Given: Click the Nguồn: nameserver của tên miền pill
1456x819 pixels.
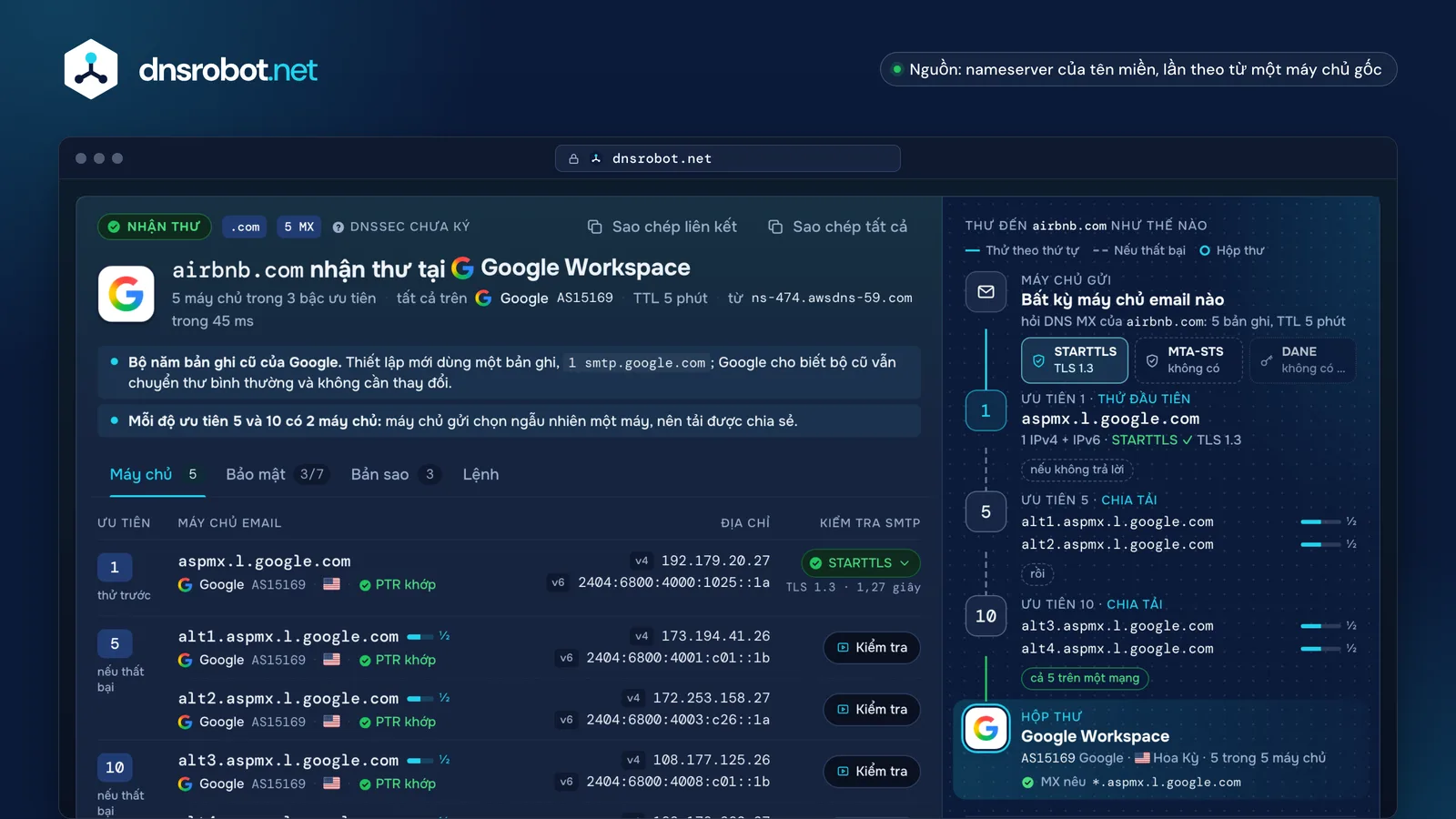Looking at the screenshot, I should point(1138,69).
